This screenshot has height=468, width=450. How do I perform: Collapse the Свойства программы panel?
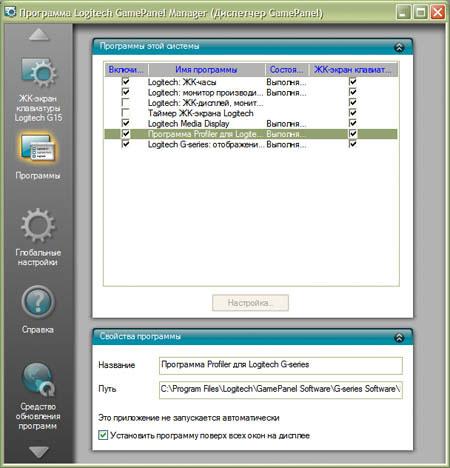[399, 338]
